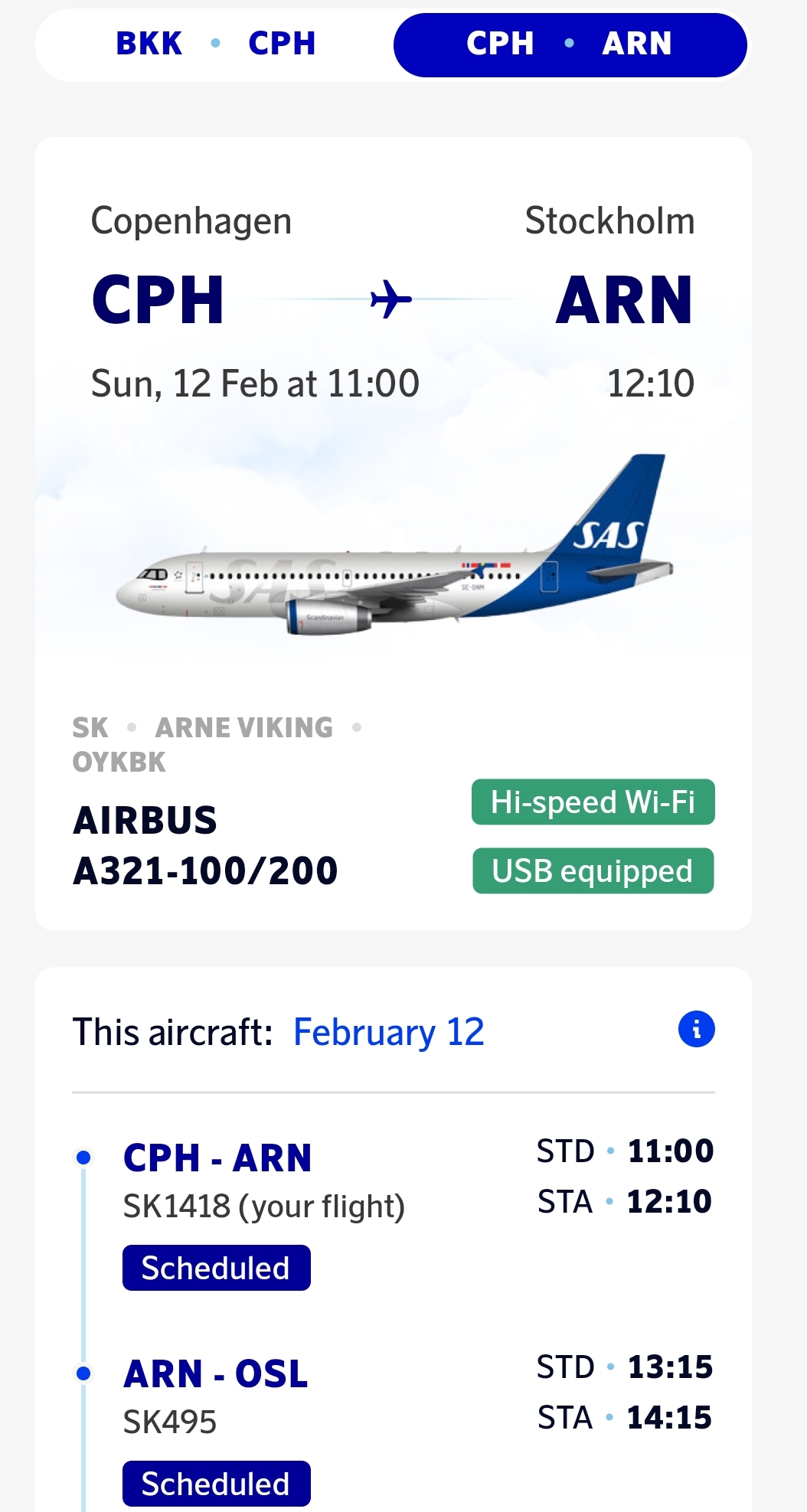Tap the Scheduled status for SK1418
Image resolution: width=807 pixels, height=1512 pixels.
click(216, 1269)
